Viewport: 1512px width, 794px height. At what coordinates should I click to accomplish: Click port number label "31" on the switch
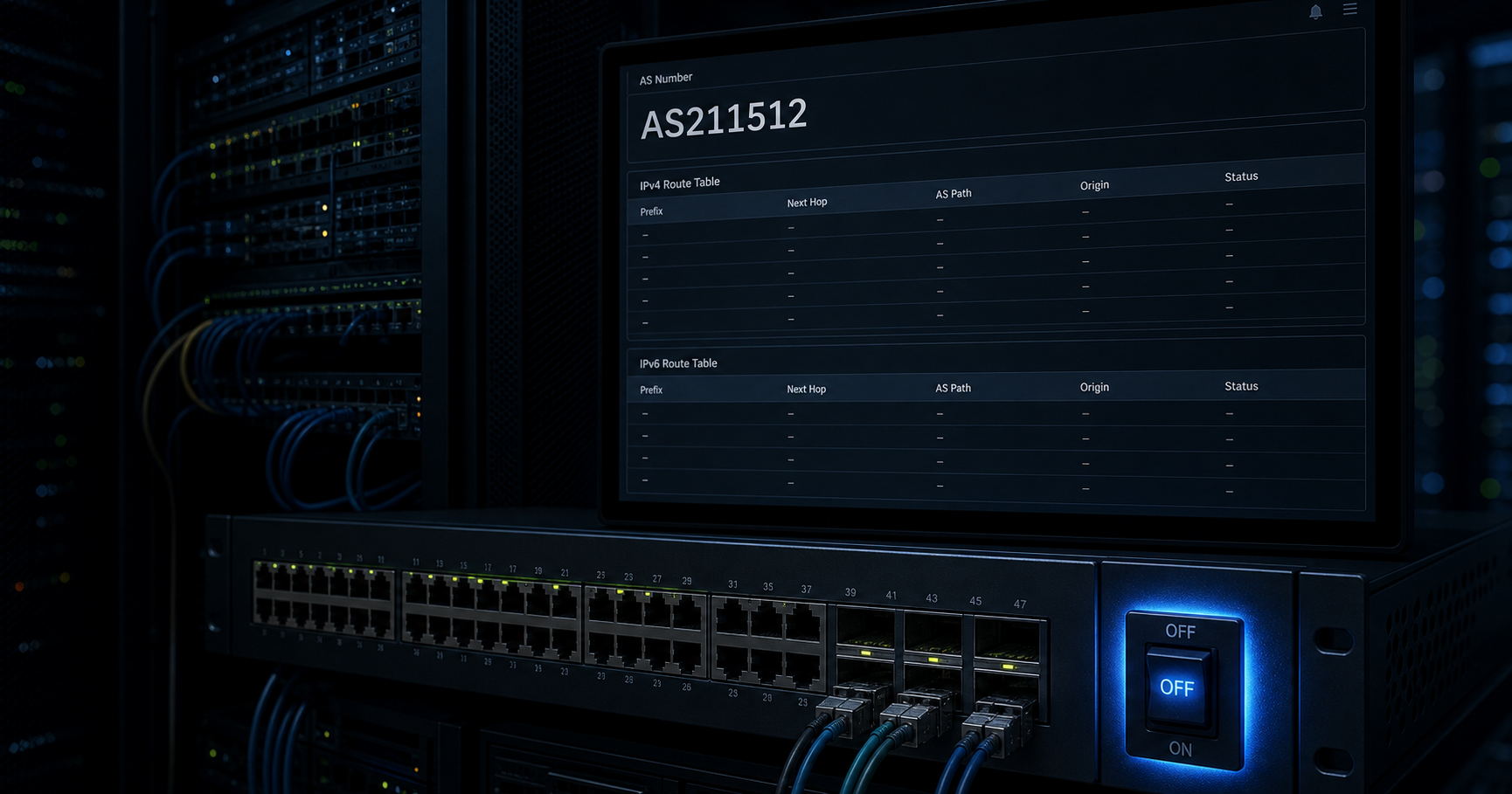tap(732, 584)
